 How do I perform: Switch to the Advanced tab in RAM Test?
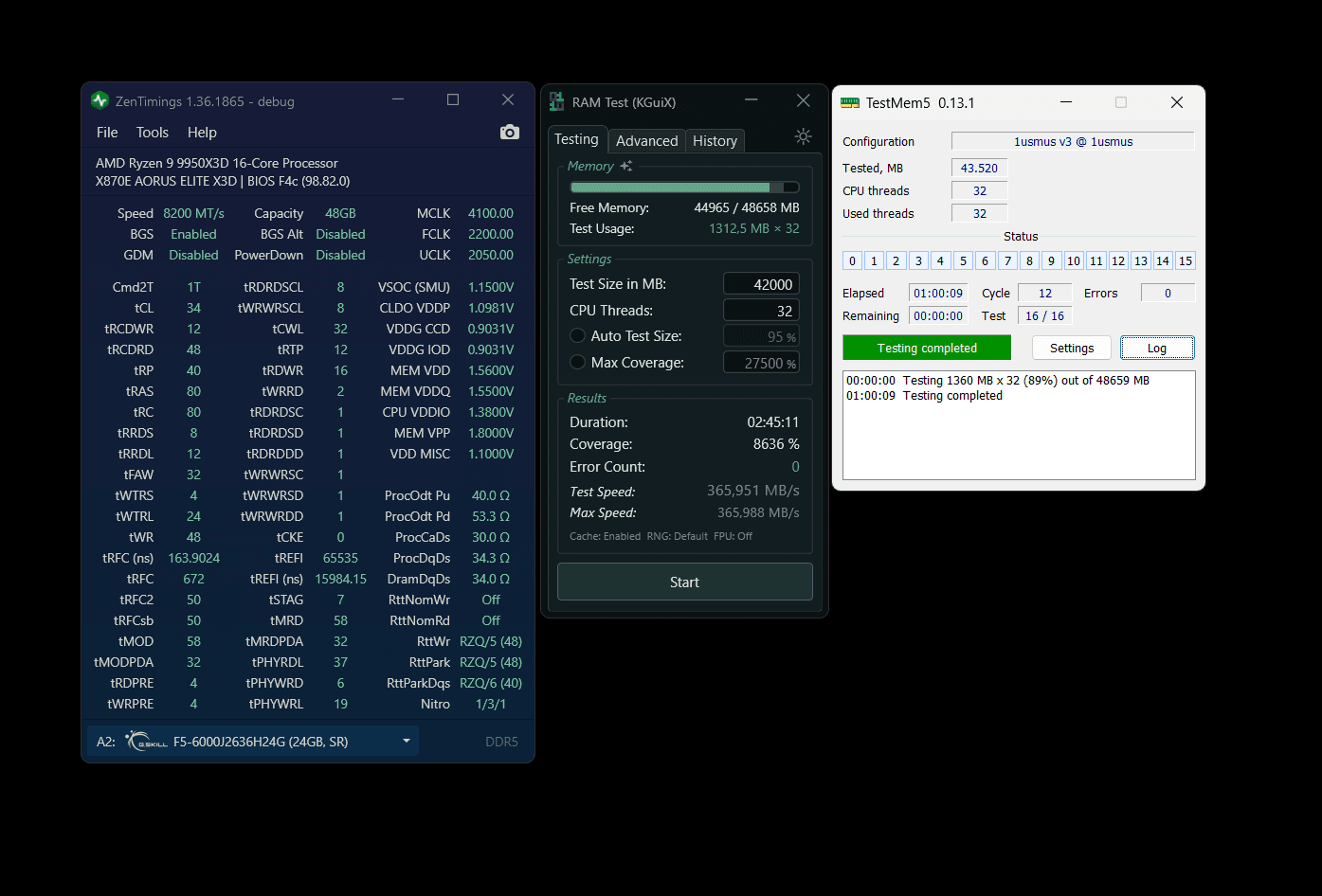point(646,141)
